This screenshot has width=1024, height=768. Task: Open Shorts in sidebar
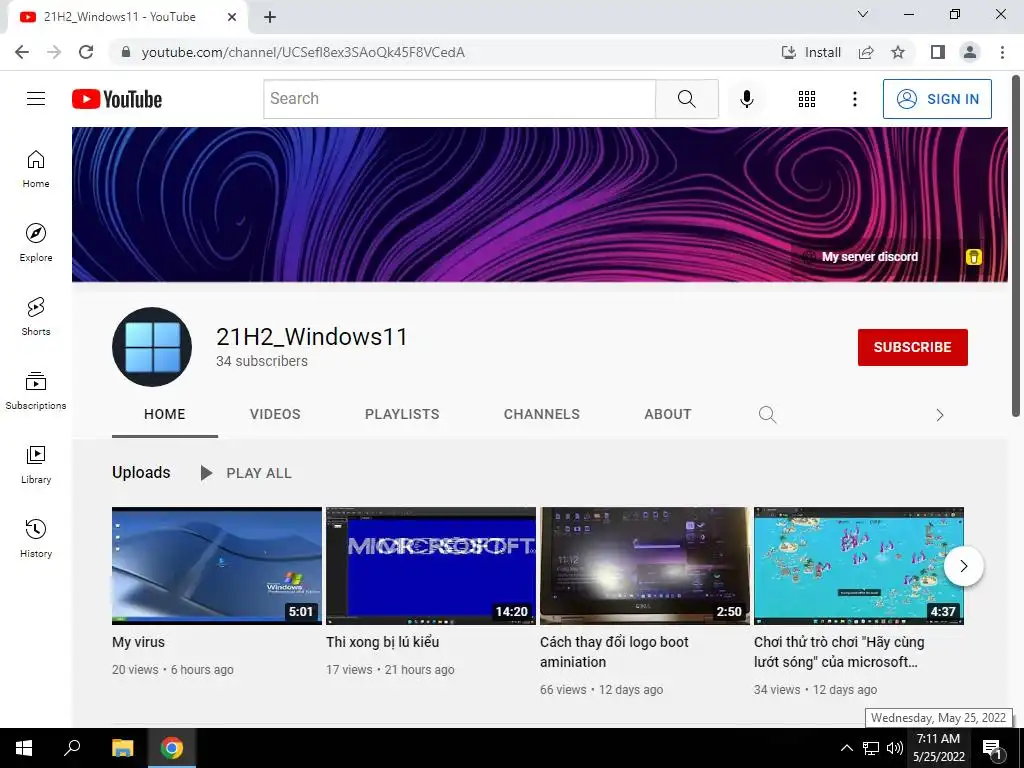coord(36,317)
